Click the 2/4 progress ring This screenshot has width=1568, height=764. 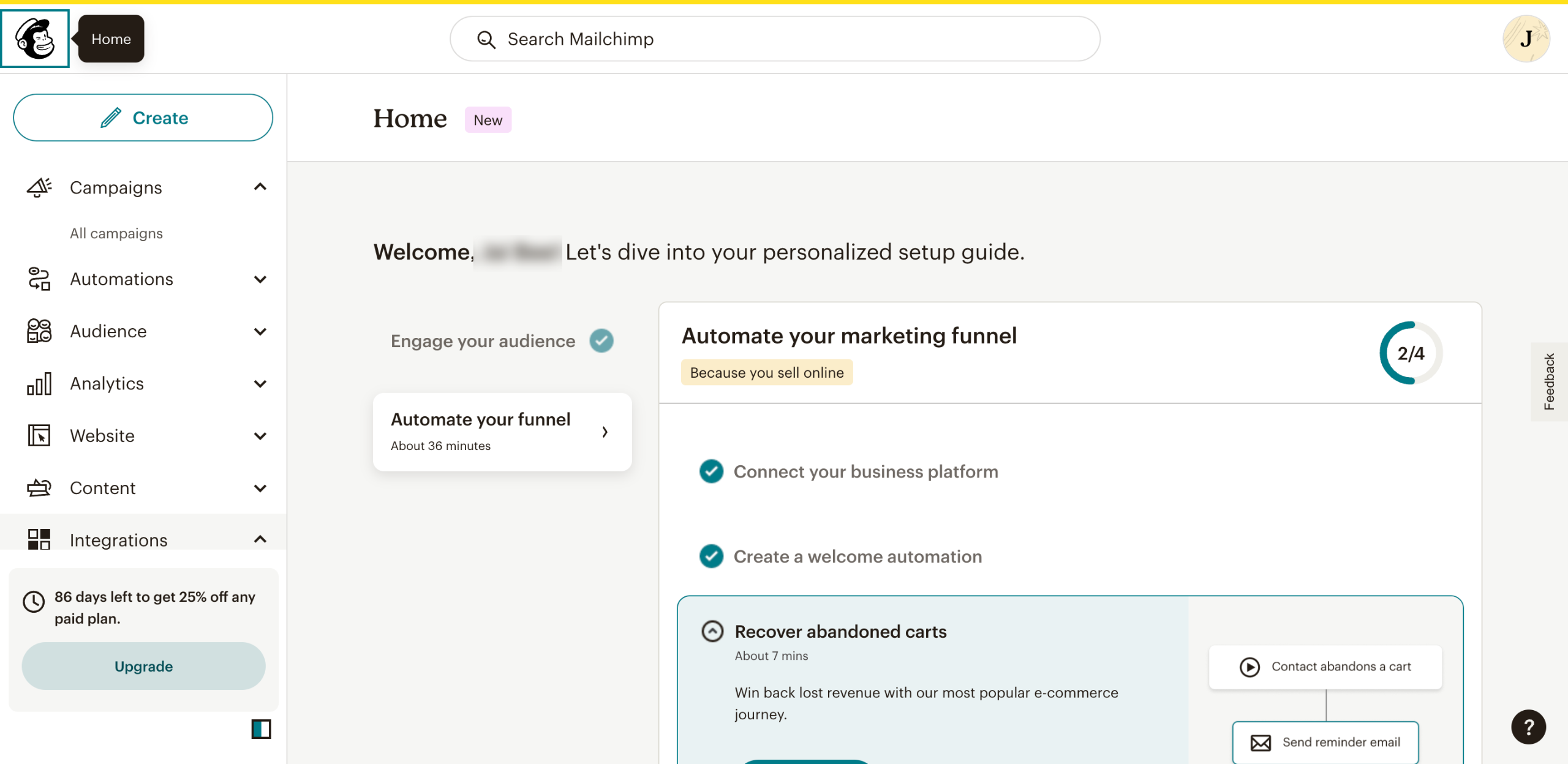[x=1410, y=353]
